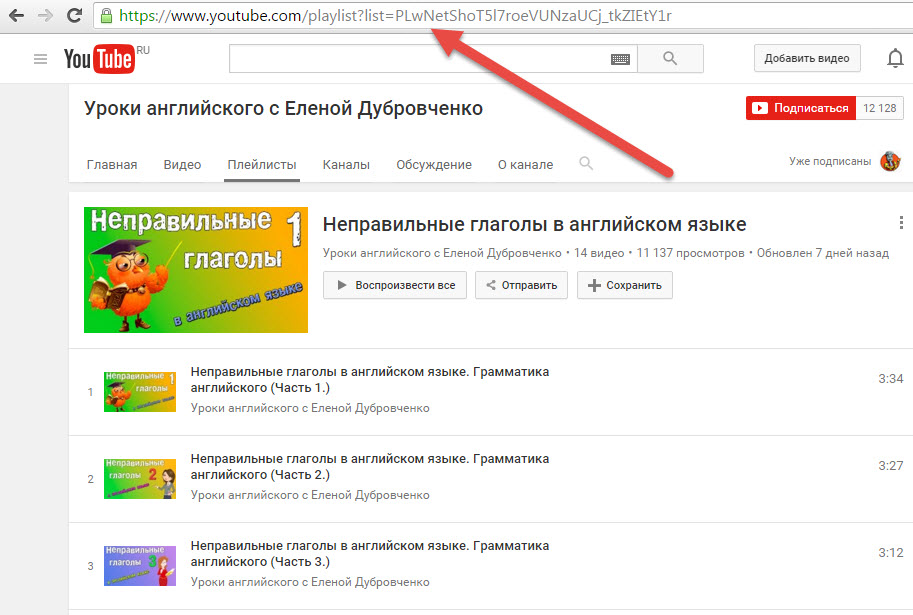Image resolution: width=913 pixels, height=615 pixels.
Task: Click the playlist author channel link
Action: pos(442,253)
